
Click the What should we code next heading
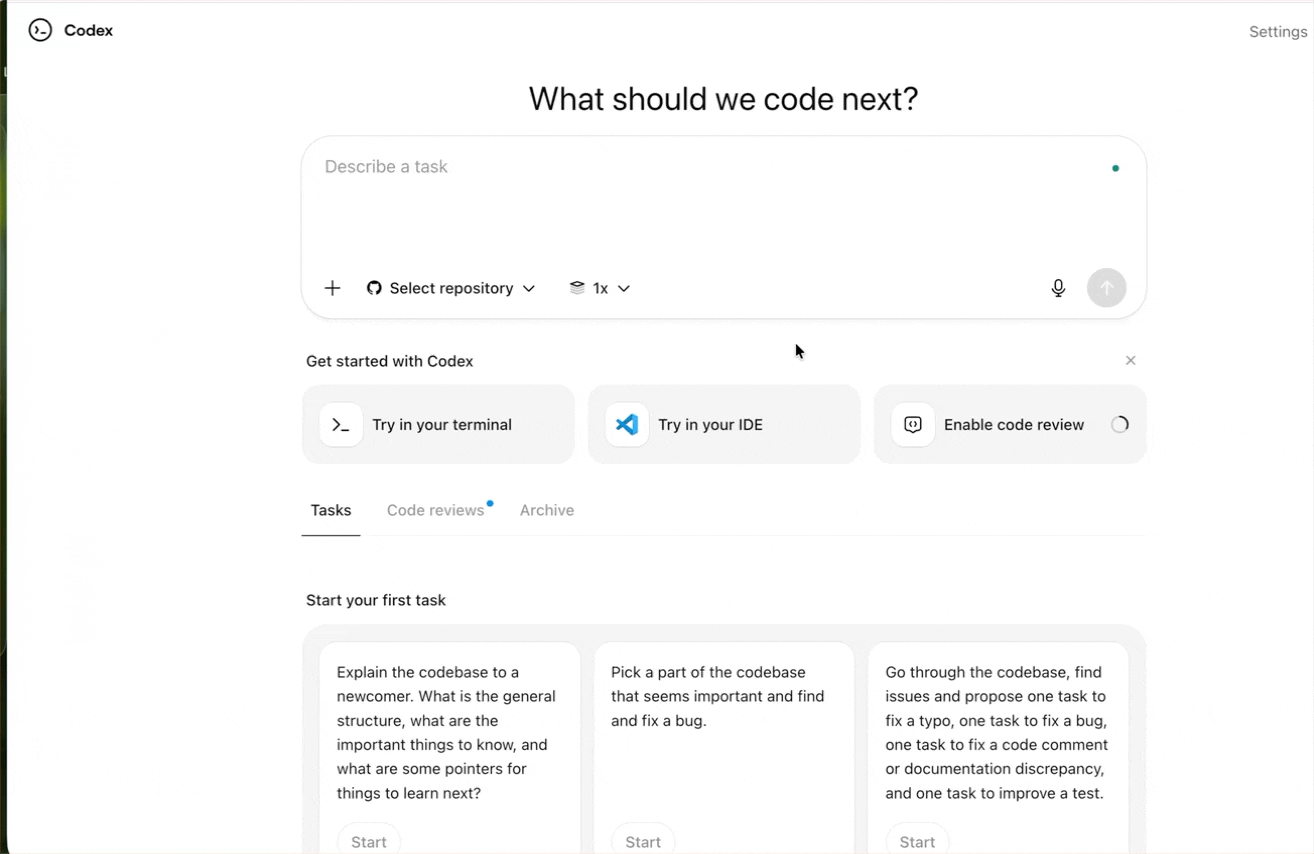(723, 99)
